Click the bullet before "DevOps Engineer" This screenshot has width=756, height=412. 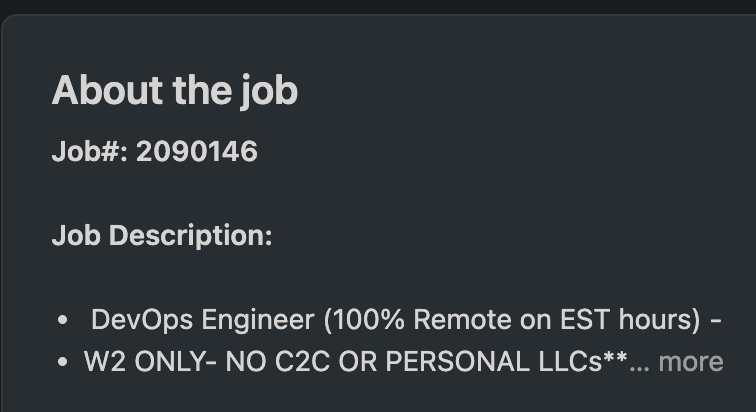click(63, 321)
